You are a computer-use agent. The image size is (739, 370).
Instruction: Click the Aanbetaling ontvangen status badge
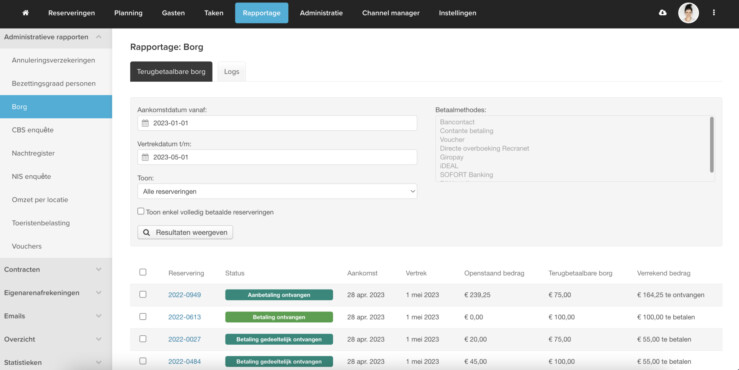(x=279, y=295)
